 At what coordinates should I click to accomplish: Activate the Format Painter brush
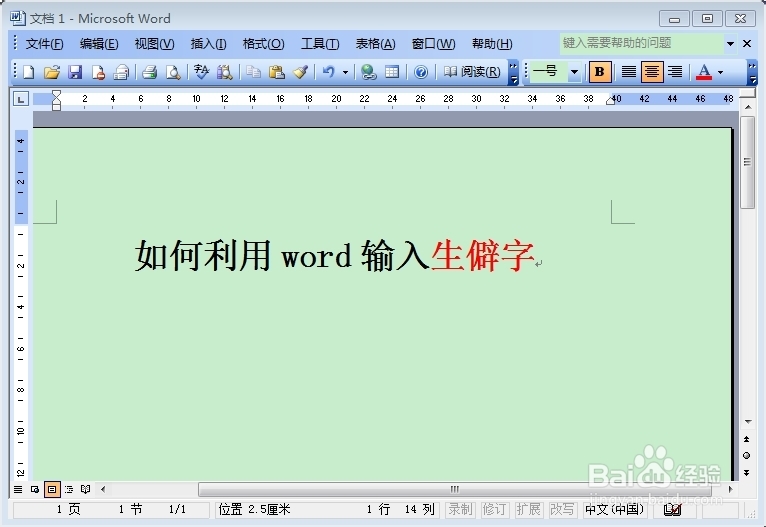click(x=300, y=72)
